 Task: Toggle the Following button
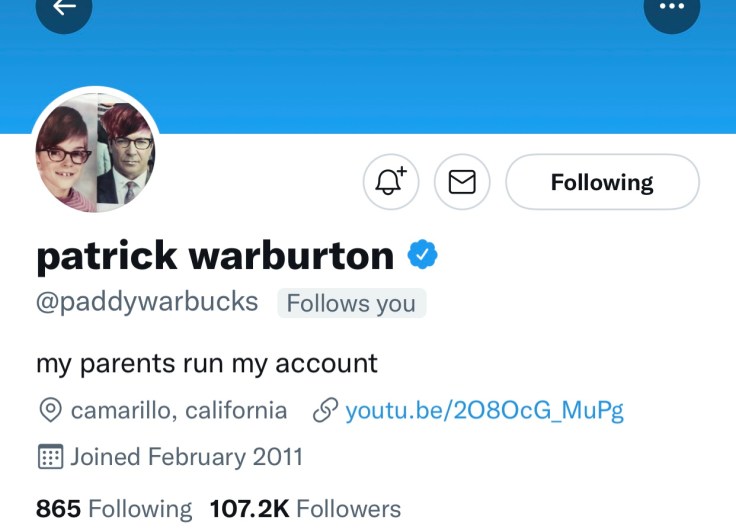point(602,182)
